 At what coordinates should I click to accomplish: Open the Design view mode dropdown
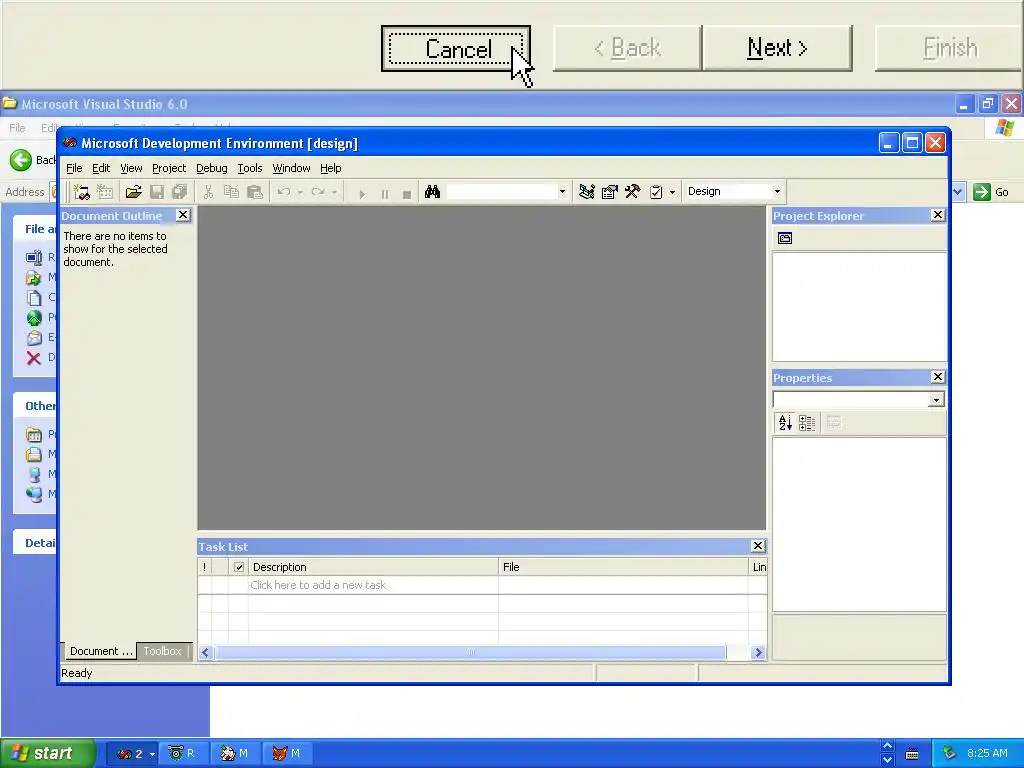[x=777, y=191]
